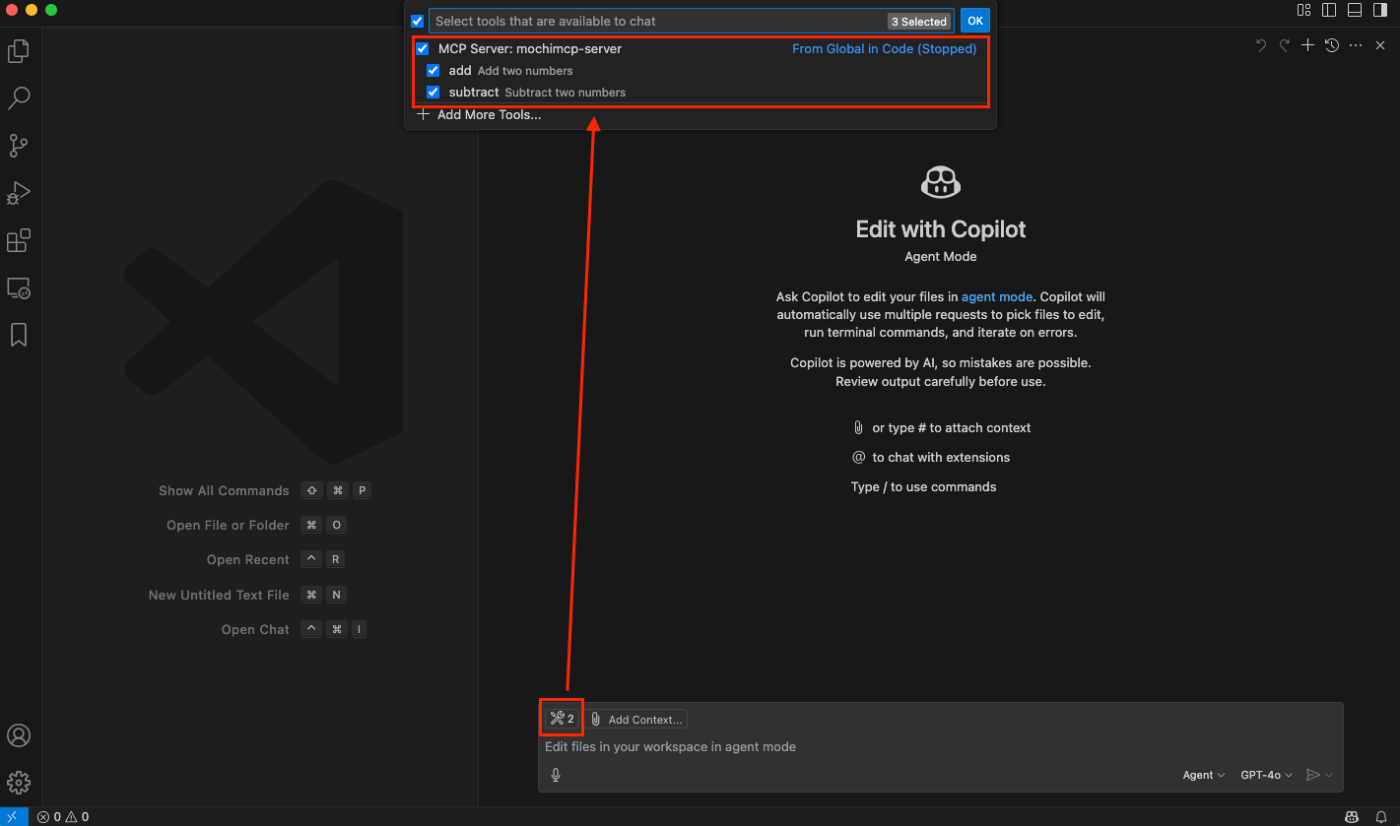Open the Explorer view in the activity bar
Screen dimensions: 1400x826
[18, 51]
